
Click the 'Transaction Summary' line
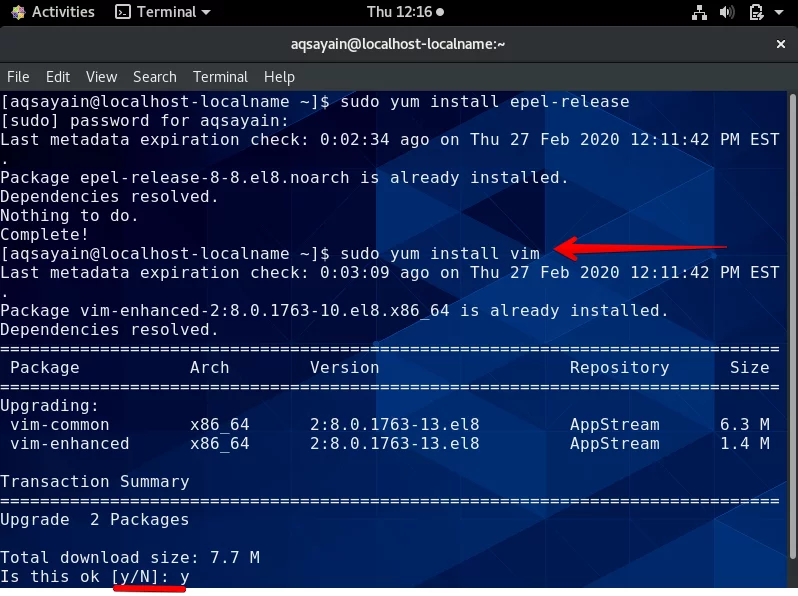click(95, 481)
